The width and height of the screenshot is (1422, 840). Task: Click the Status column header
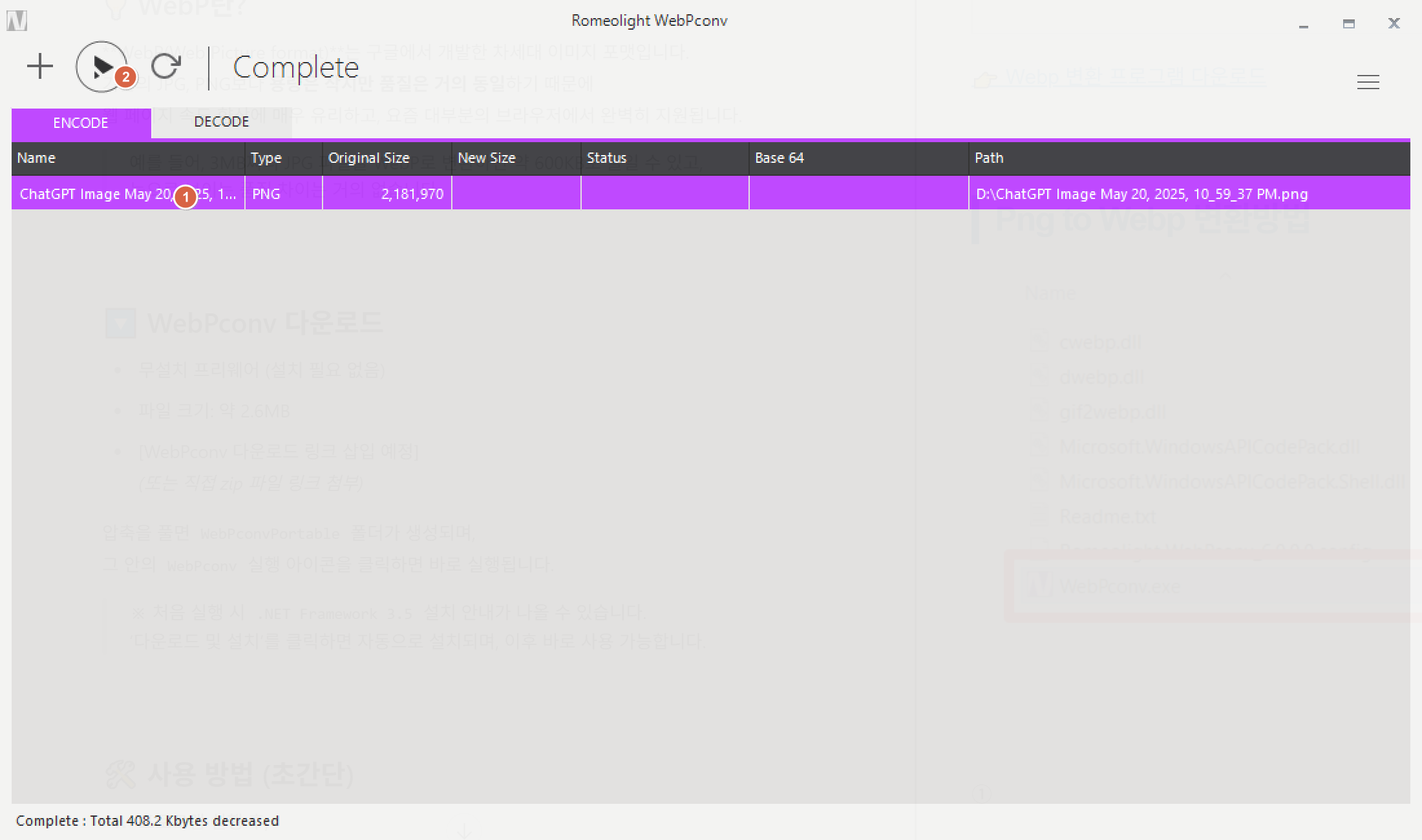606,158
